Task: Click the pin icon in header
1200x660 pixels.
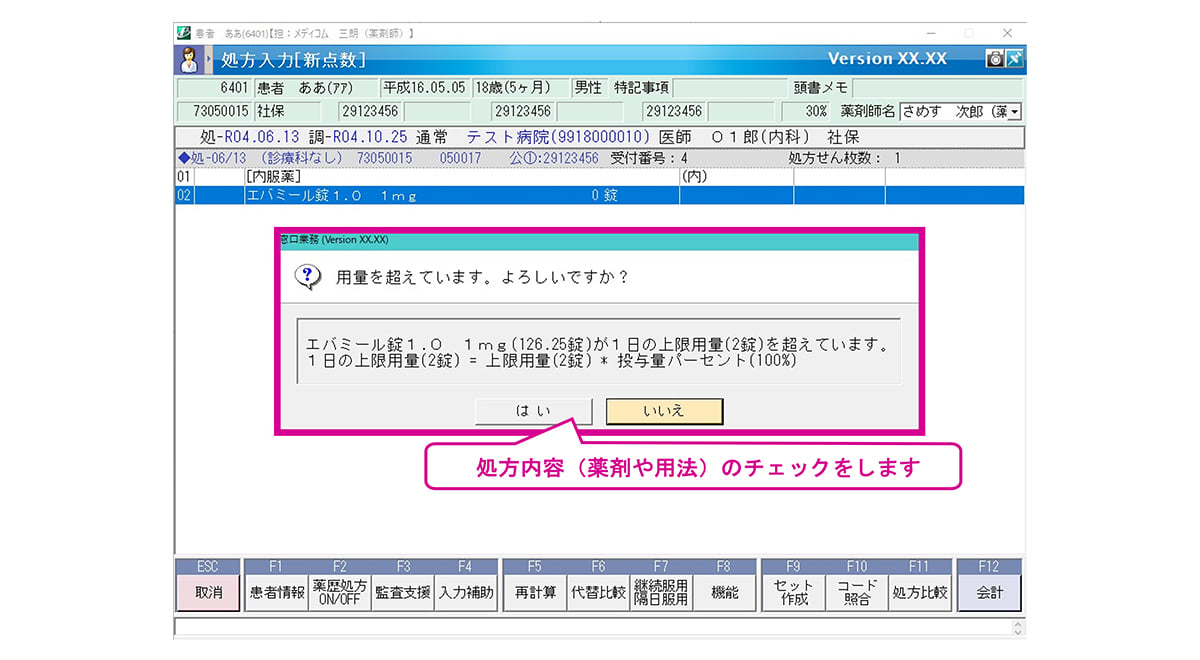Action: tap(1013, 59)
